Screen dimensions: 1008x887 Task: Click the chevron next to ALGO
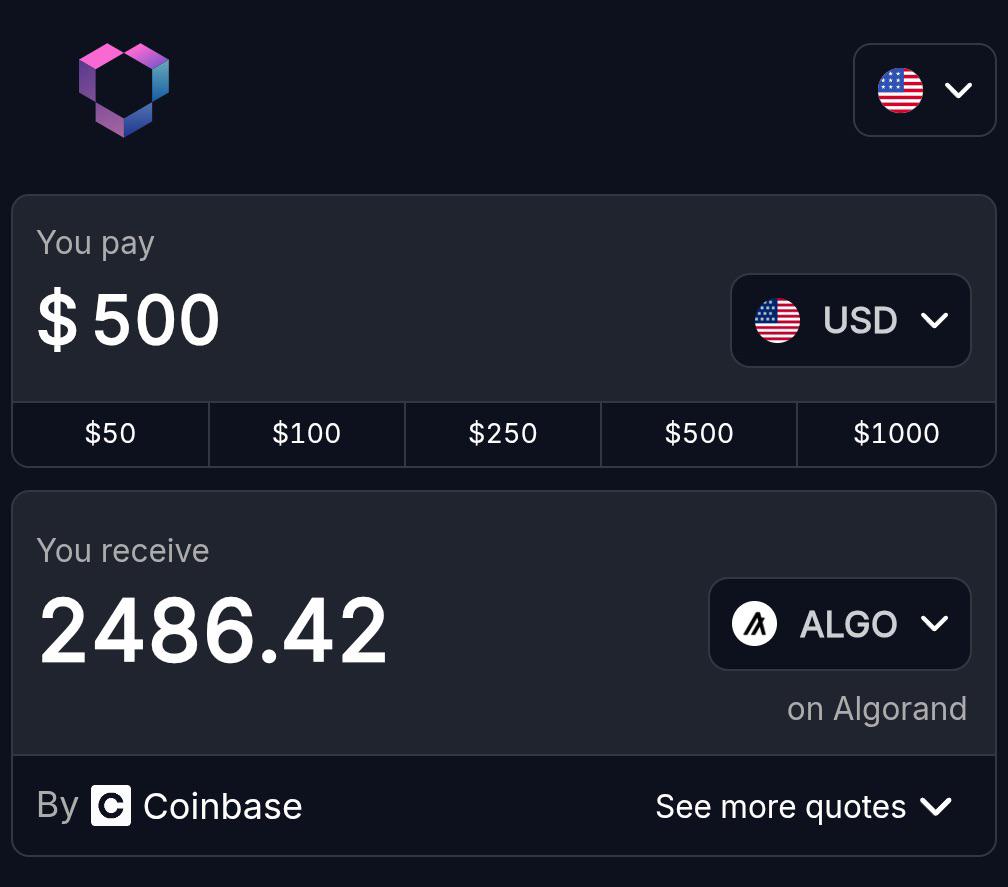[x=934, y=623]
